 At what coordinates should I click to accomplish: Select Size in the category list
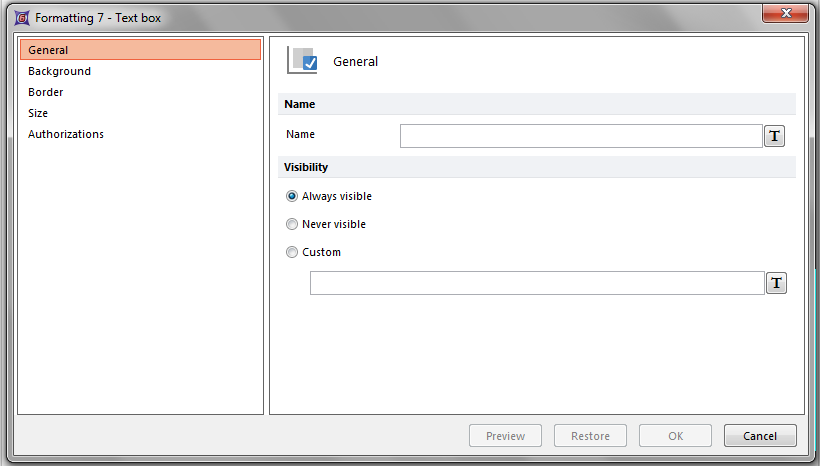pos(38,113)
